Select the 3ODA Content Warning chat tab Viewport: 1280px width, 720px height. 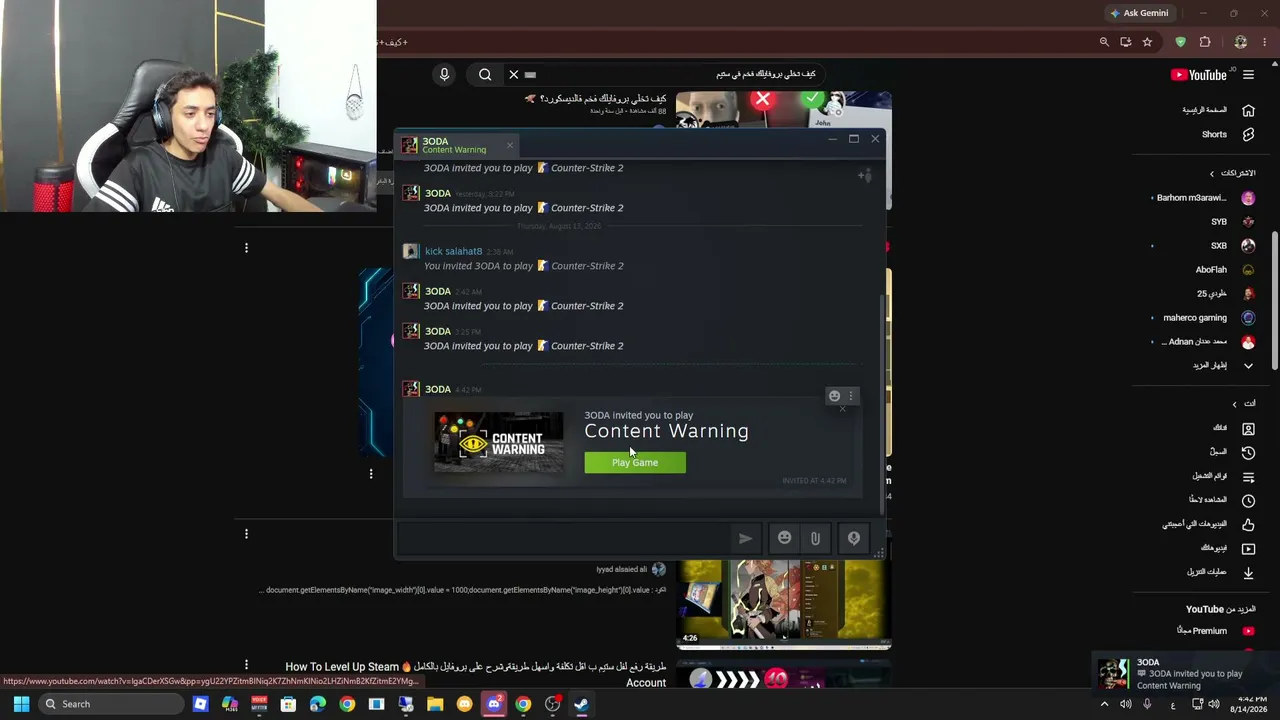point(455,146)
